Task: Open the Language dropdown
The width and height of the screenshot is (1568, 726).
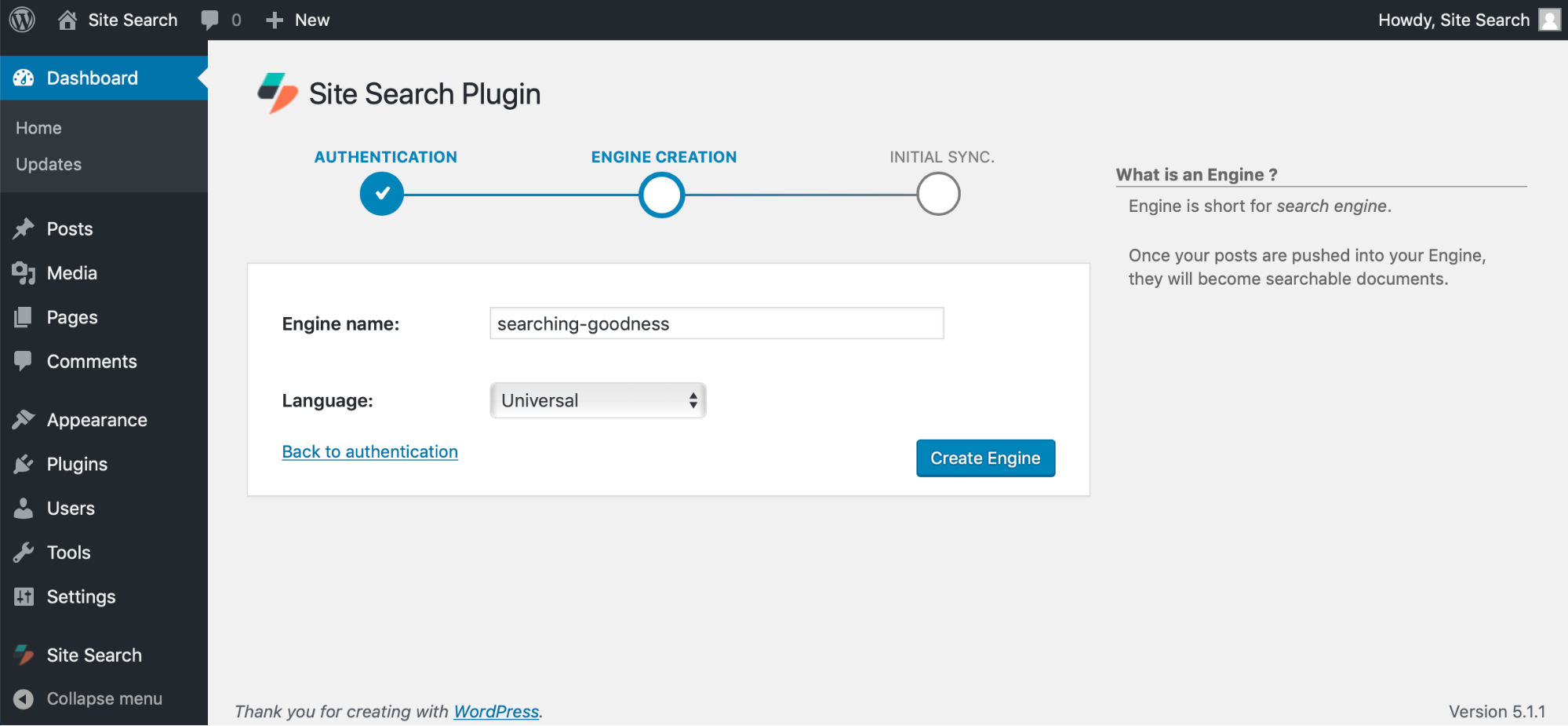Action: click(x=598, y=400)
